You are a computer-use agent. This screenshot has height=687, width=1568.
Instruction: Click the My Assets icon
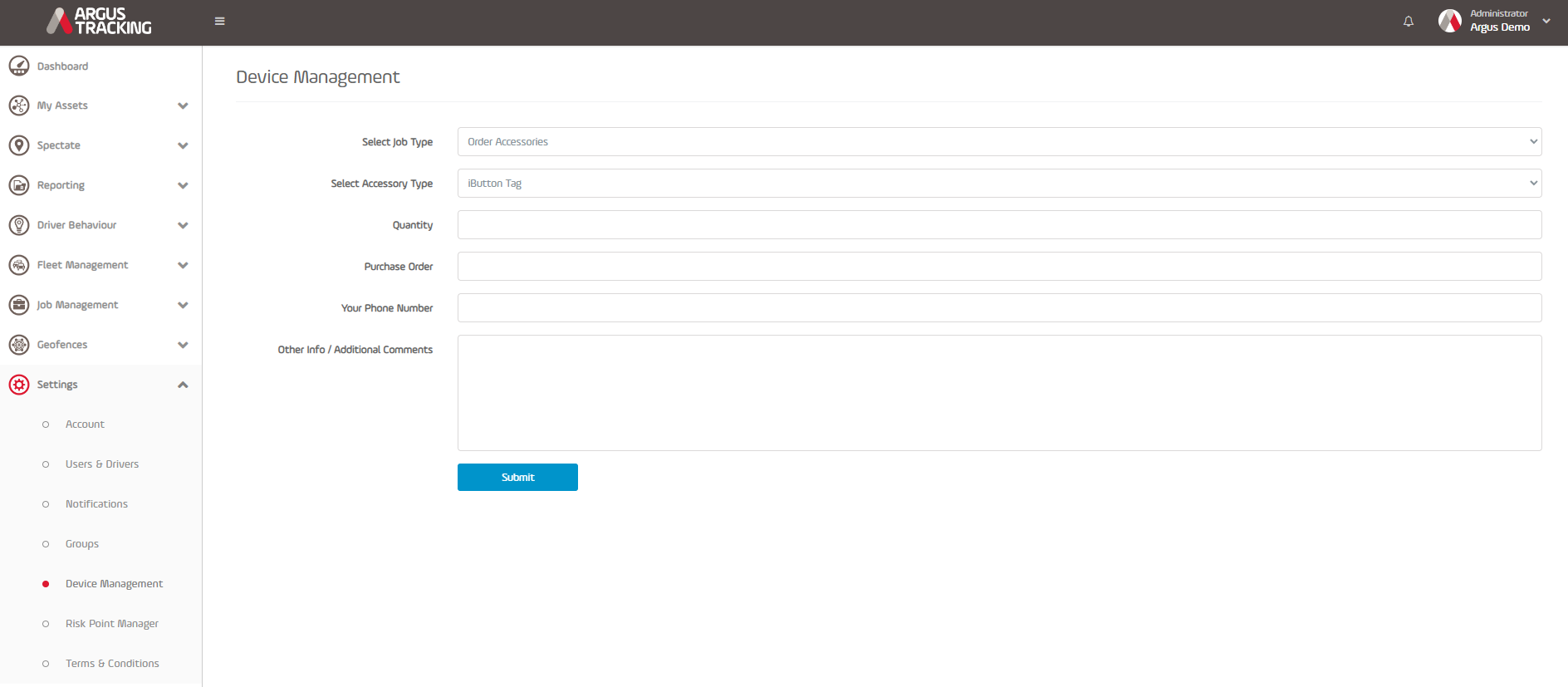coord(19,106)
